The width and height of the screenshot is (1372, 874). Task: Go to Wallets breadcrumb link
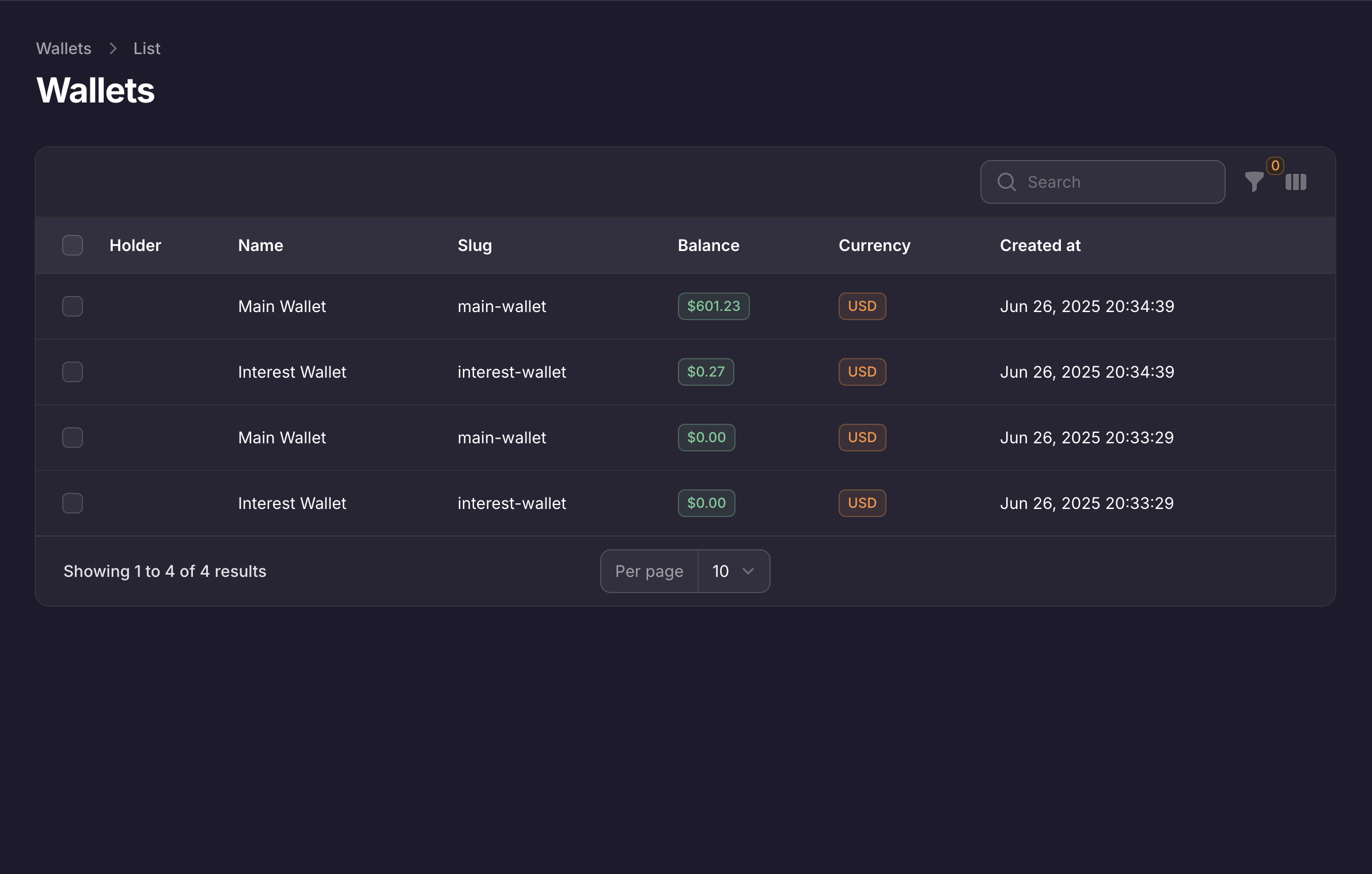(63, 49)
